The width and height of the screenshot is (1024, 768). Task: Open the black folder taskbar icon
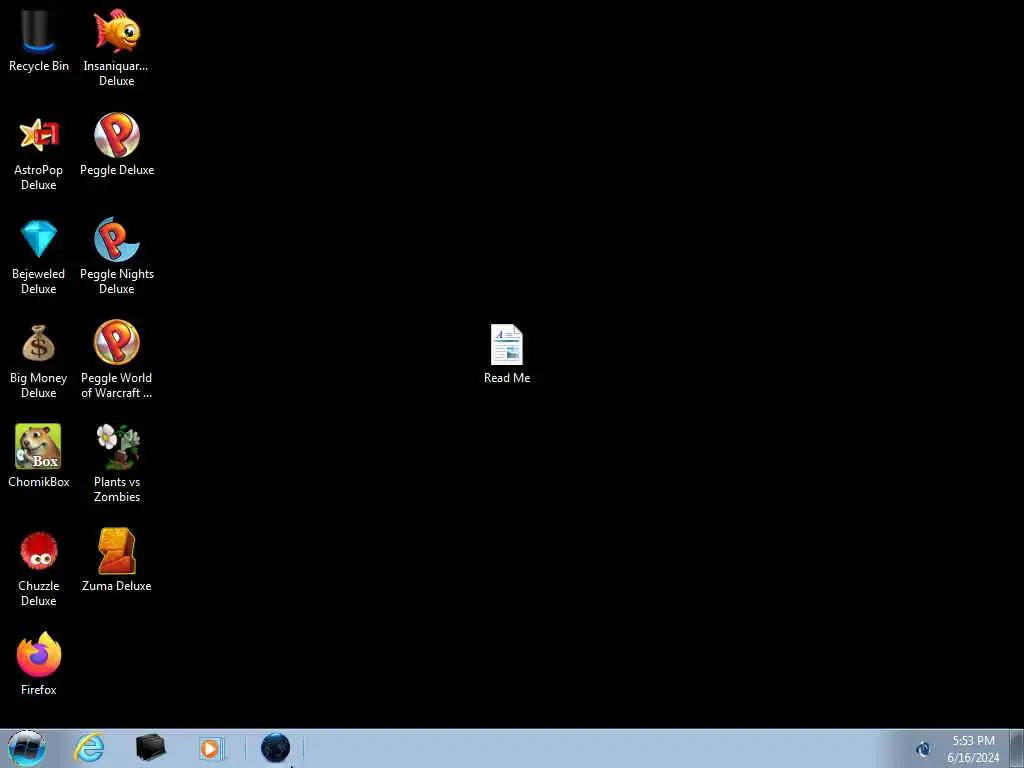(150, 748)
